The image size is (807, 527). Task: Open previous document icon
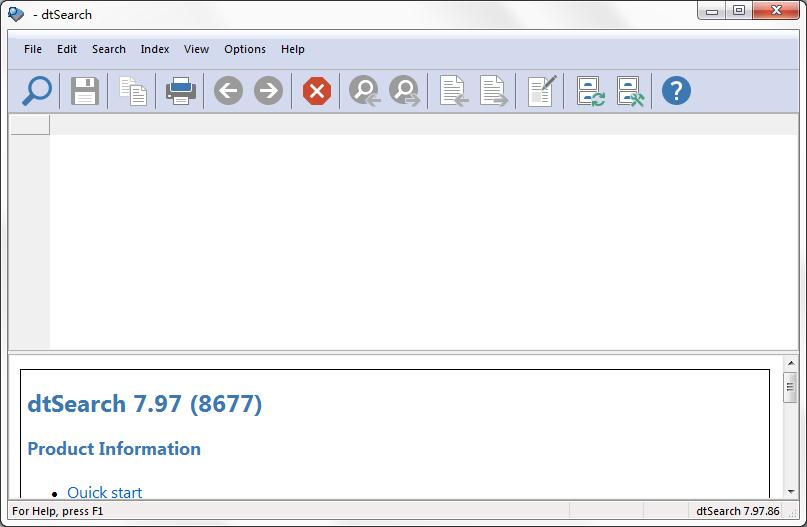[x=453, y=91]
